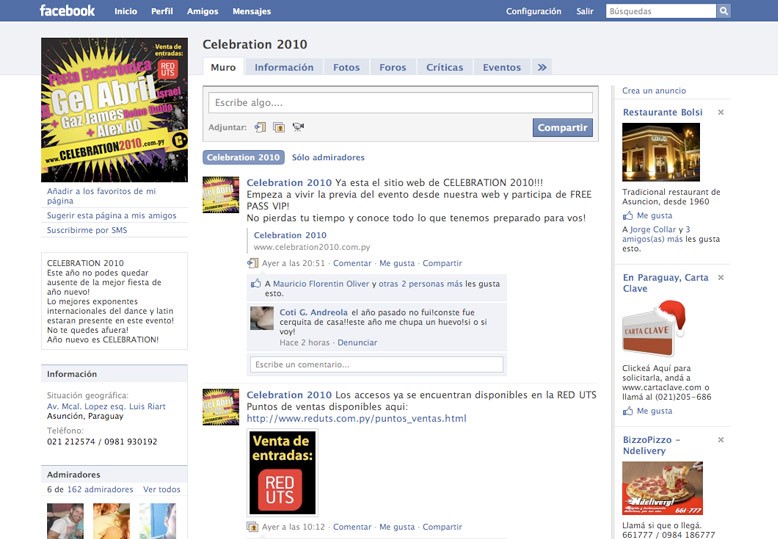Screen dimensions: 778x539
Task: Click the link icon beside 'Ayer a las 20:51'
Action: click(x=253, y=263)
